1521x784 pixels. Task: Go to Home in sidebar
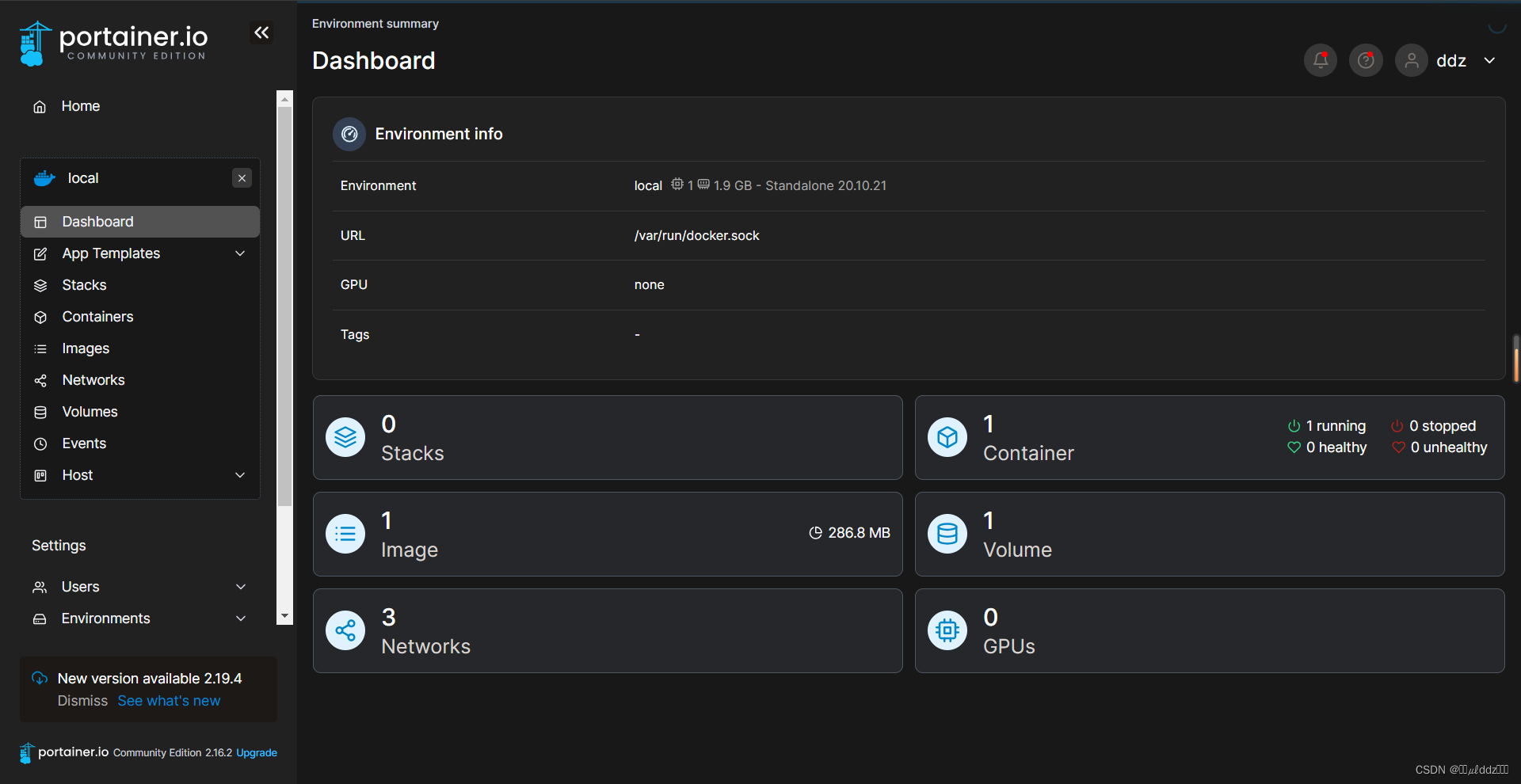click(x=81, y=106)
